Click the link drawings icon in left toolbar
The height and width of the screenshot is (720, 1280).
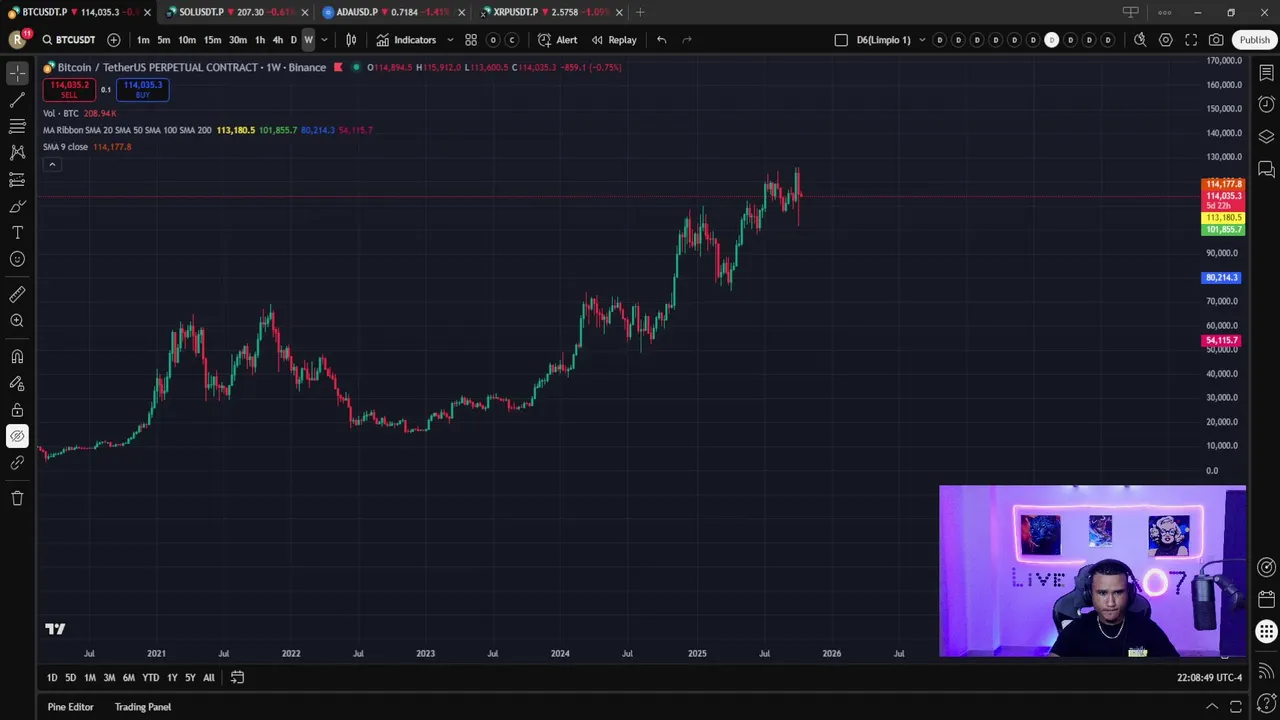[17, 463]
